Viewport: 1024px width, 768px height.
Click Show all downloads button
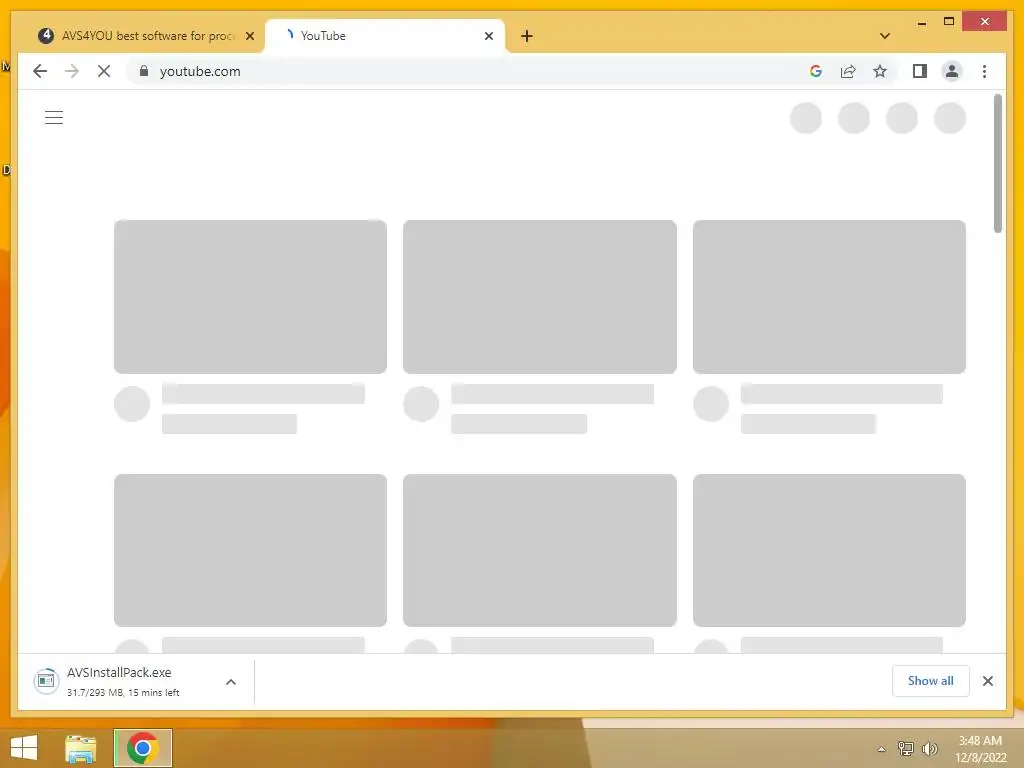point(931,681)
